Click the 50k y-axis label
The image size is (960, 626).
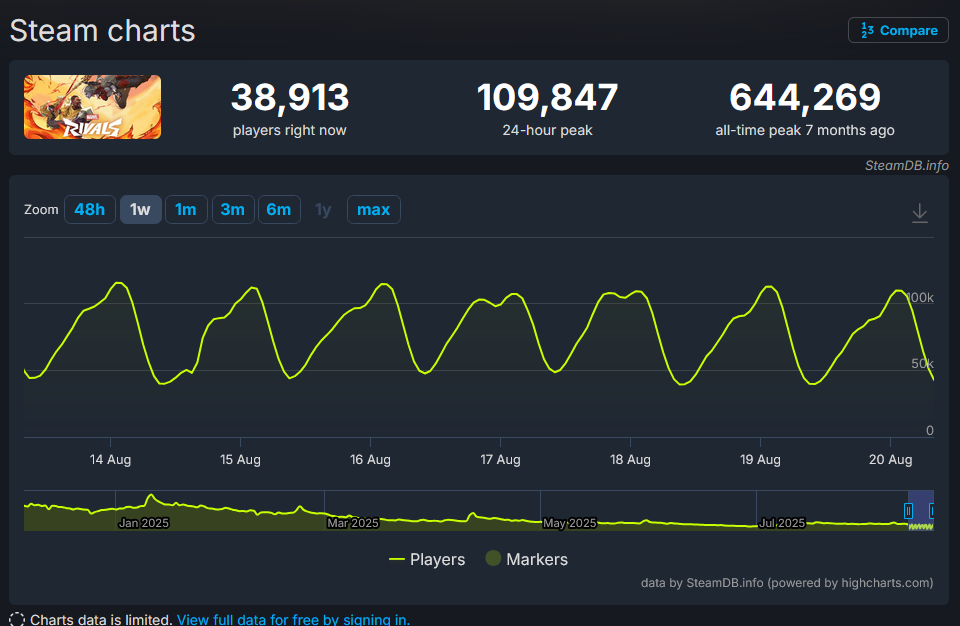click(922, 364)
